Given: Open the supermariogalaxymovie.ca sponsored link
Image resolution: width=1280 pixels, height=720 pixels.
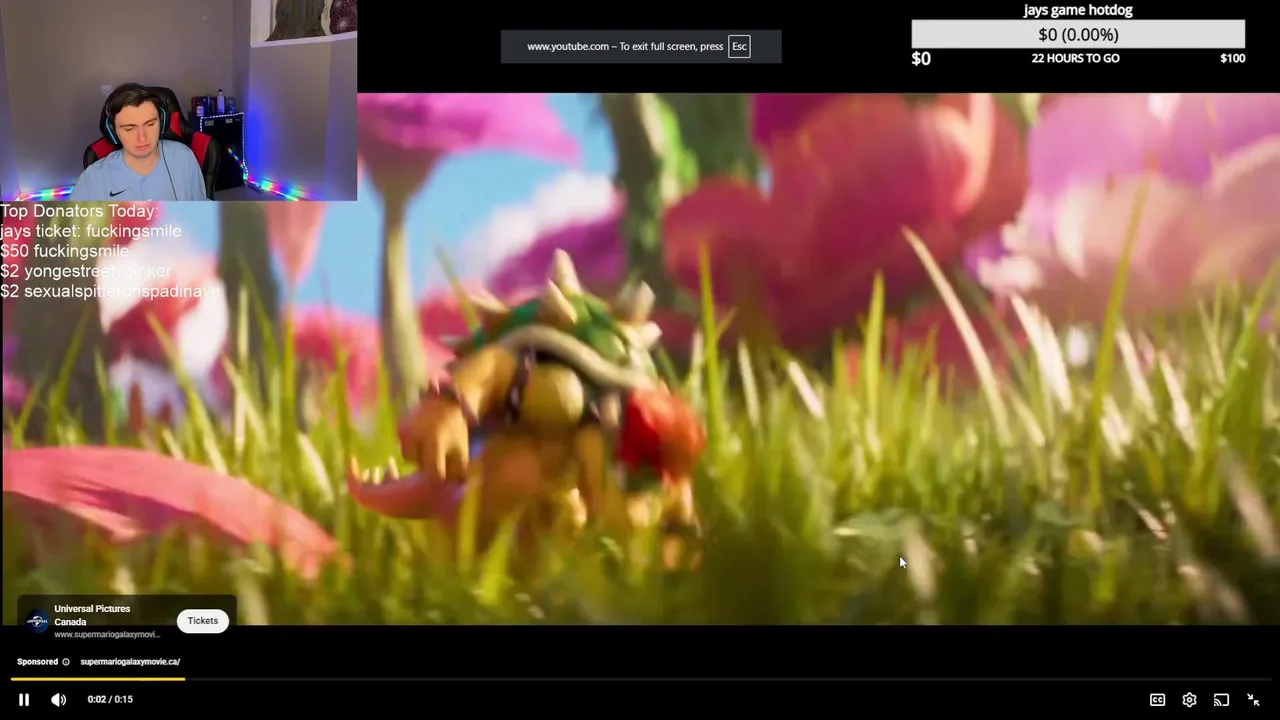Looking at the screenshot, I should [x=130, y=661].
